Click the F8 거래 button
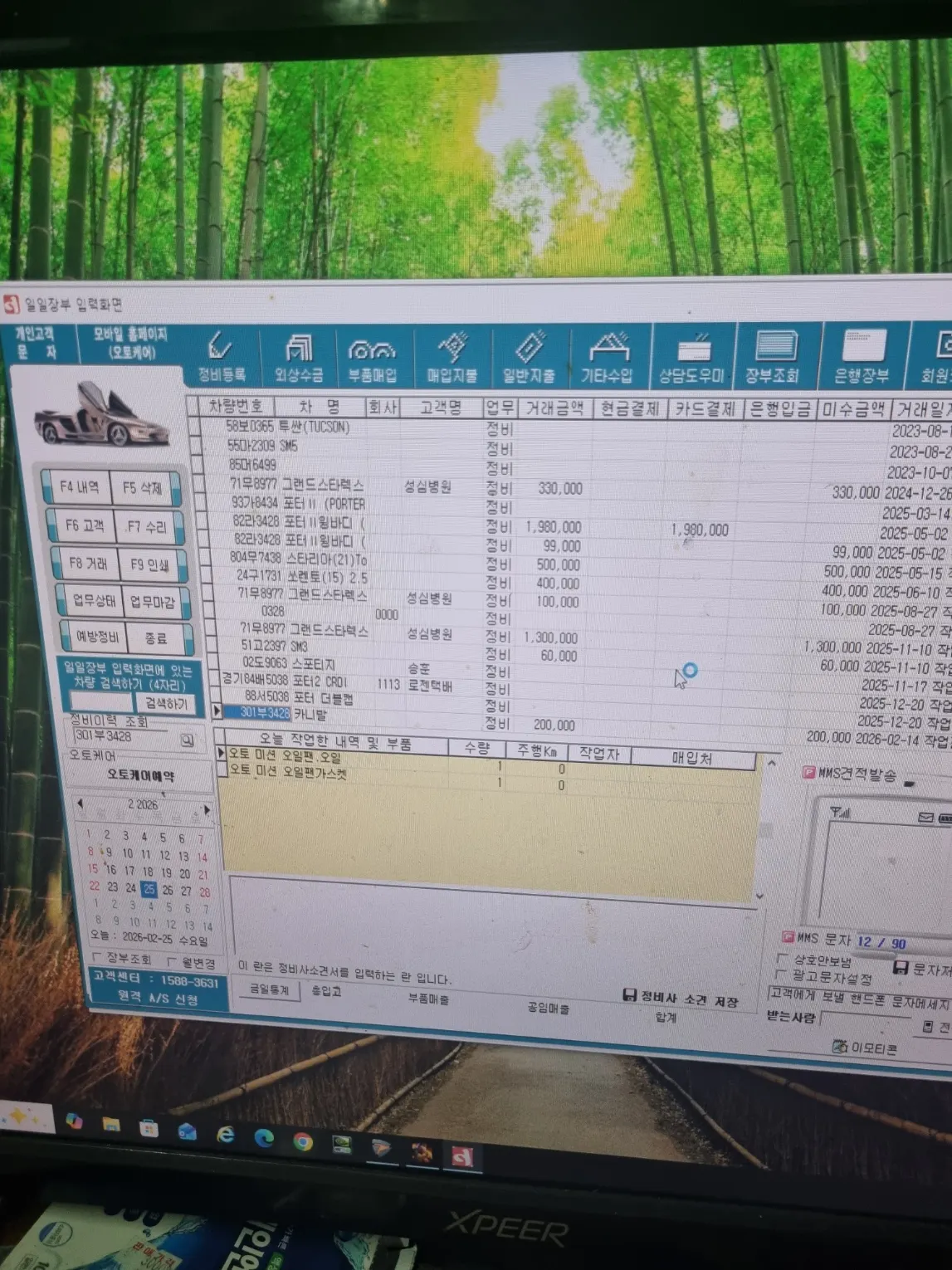952x1270 pixels. pyautogui.click(x=87, y=564)
